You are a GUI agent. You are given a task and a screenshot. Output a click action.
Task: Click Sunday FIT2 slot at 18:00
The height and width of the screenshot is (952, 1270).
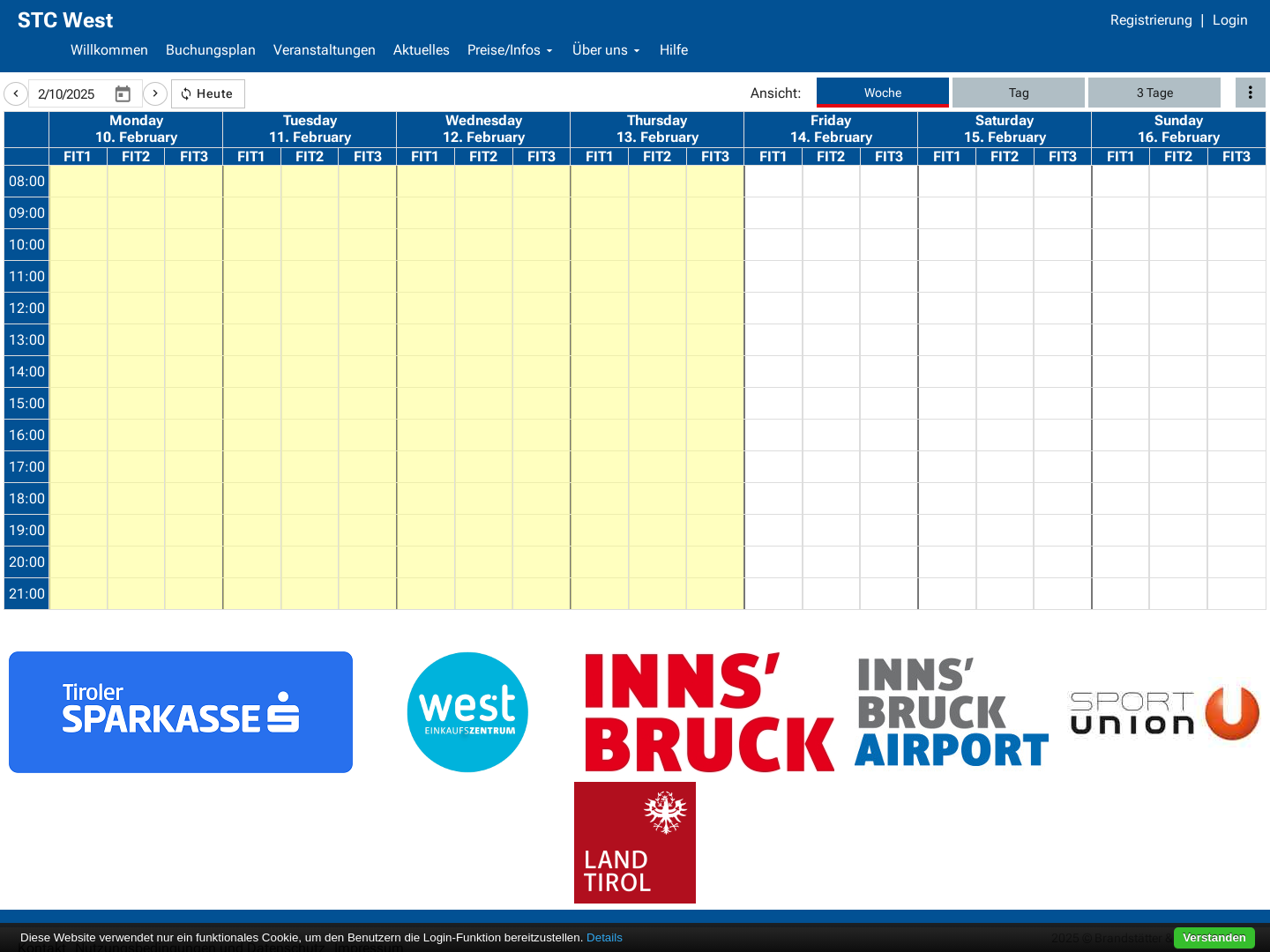tap(1178, 499)
